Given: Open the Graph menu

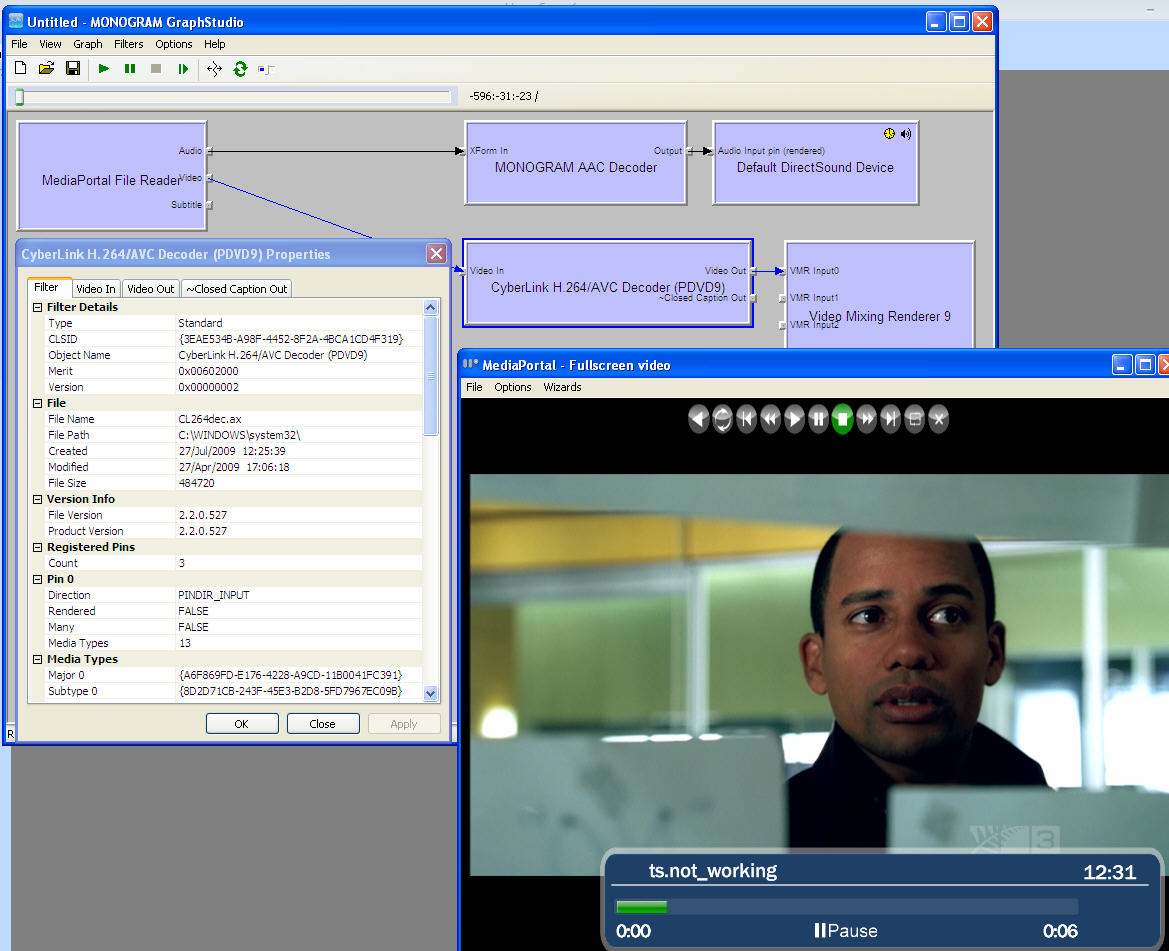Looking at the screenshot, I should point(87,44).
